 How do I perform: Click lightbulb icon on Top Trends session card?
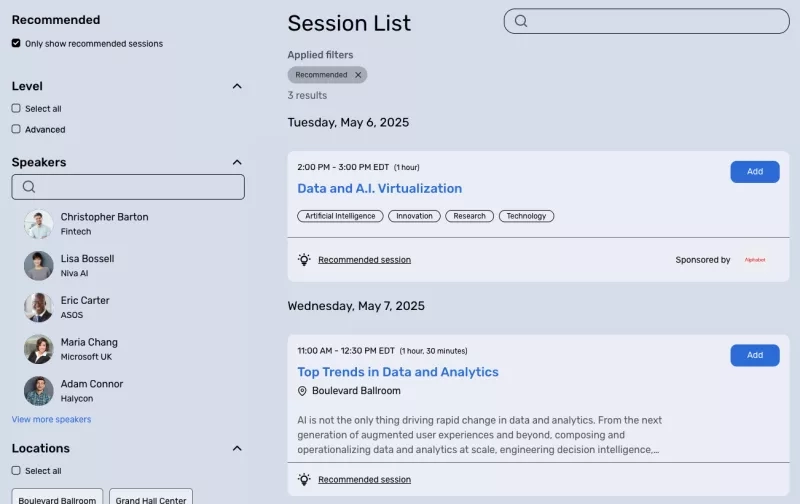click(x=304, y=480)
